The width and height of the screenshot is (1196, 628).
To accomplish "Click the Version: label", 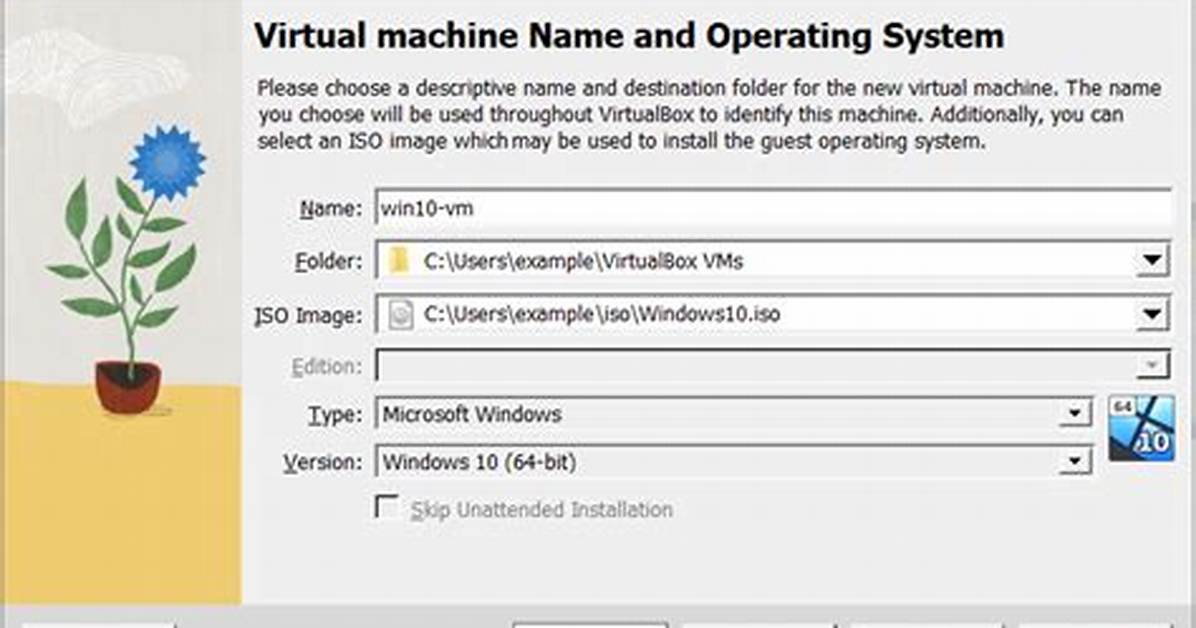I will pyautogui.click(x=323, y=462).
